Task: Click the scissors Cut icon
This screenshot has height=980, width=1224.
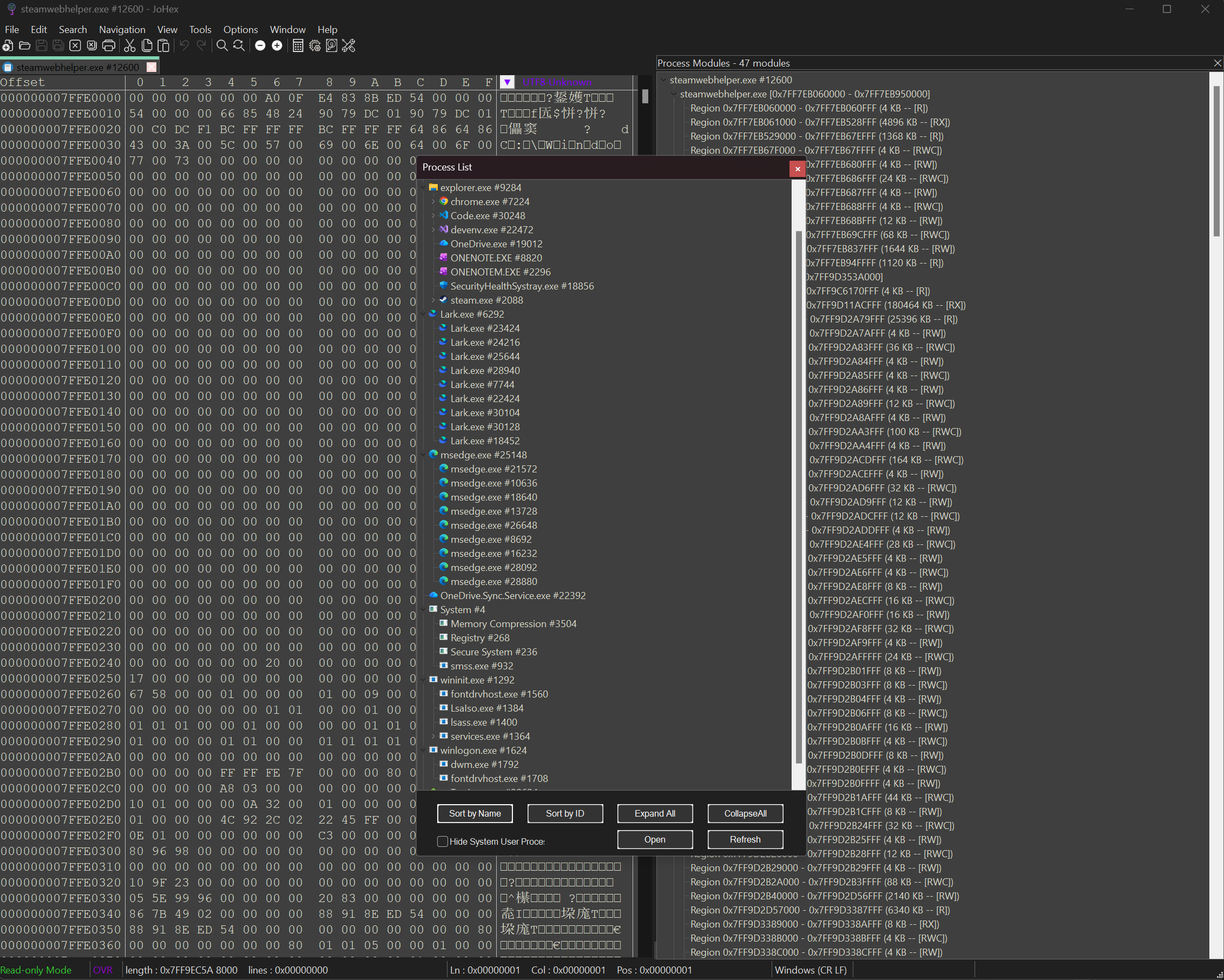Action: click(130, 46)
